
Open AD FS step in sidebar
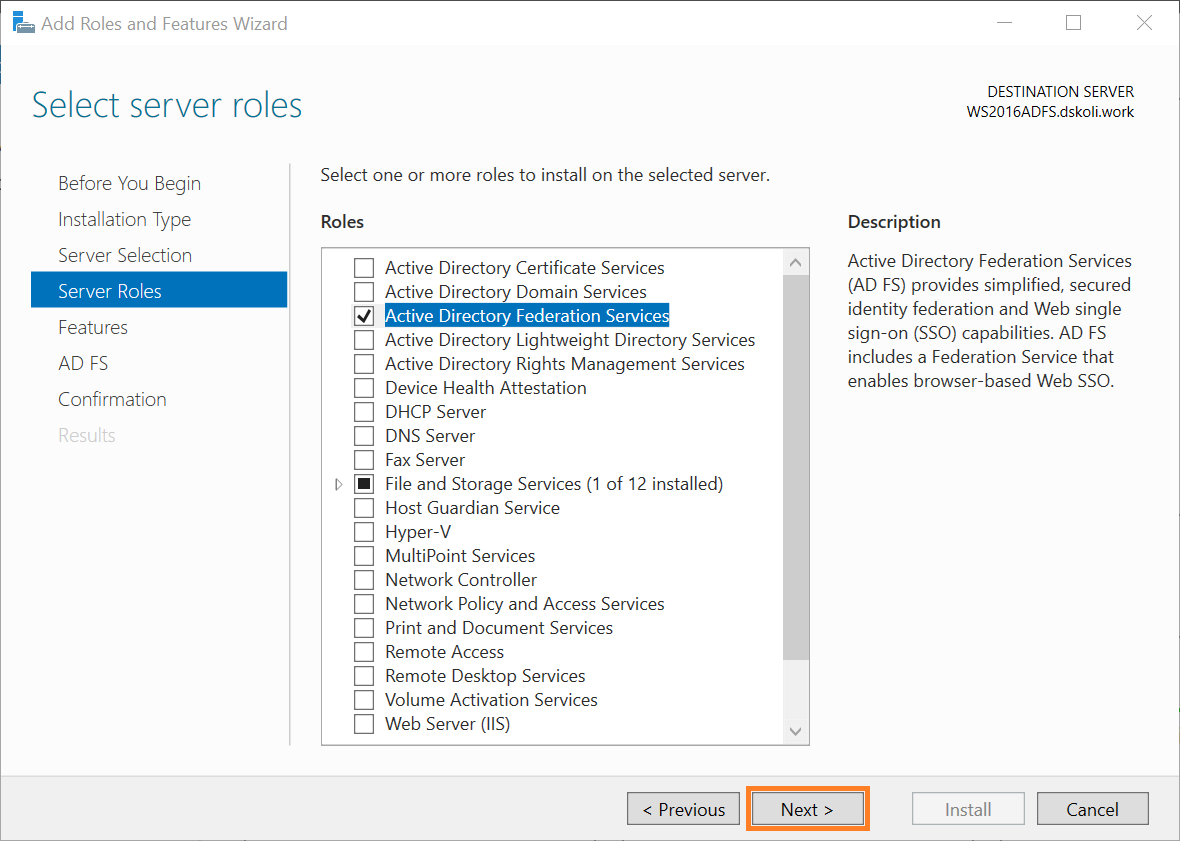click(x=84, y=363)
